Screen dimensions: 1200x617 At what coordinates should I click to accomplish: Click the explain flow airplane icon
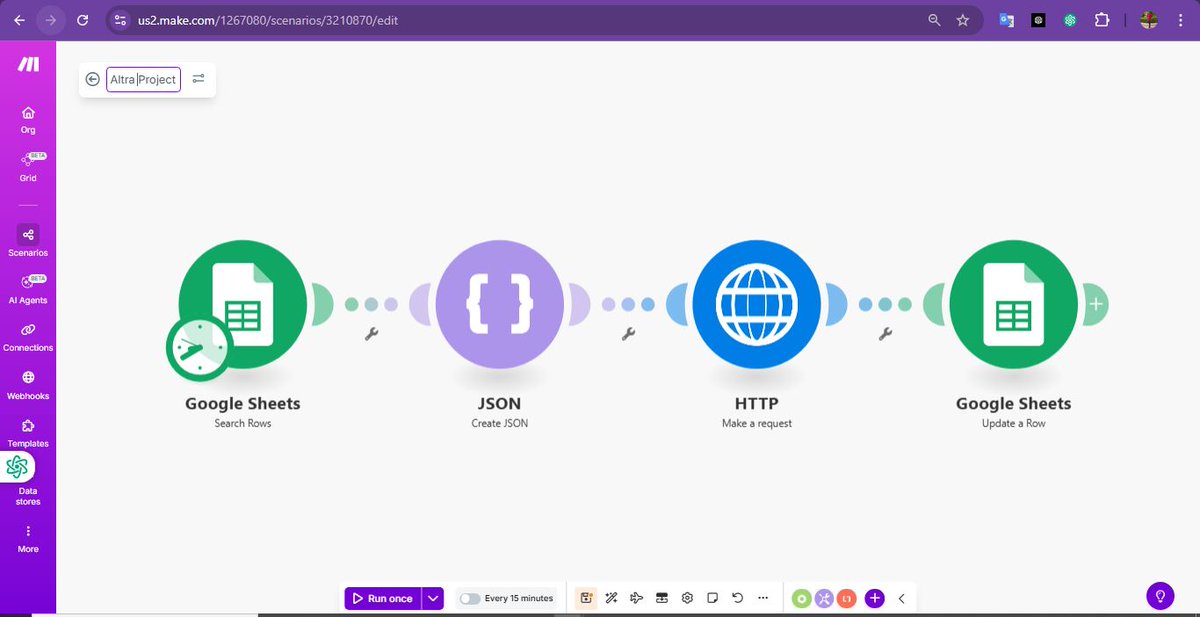coord(637,598)
